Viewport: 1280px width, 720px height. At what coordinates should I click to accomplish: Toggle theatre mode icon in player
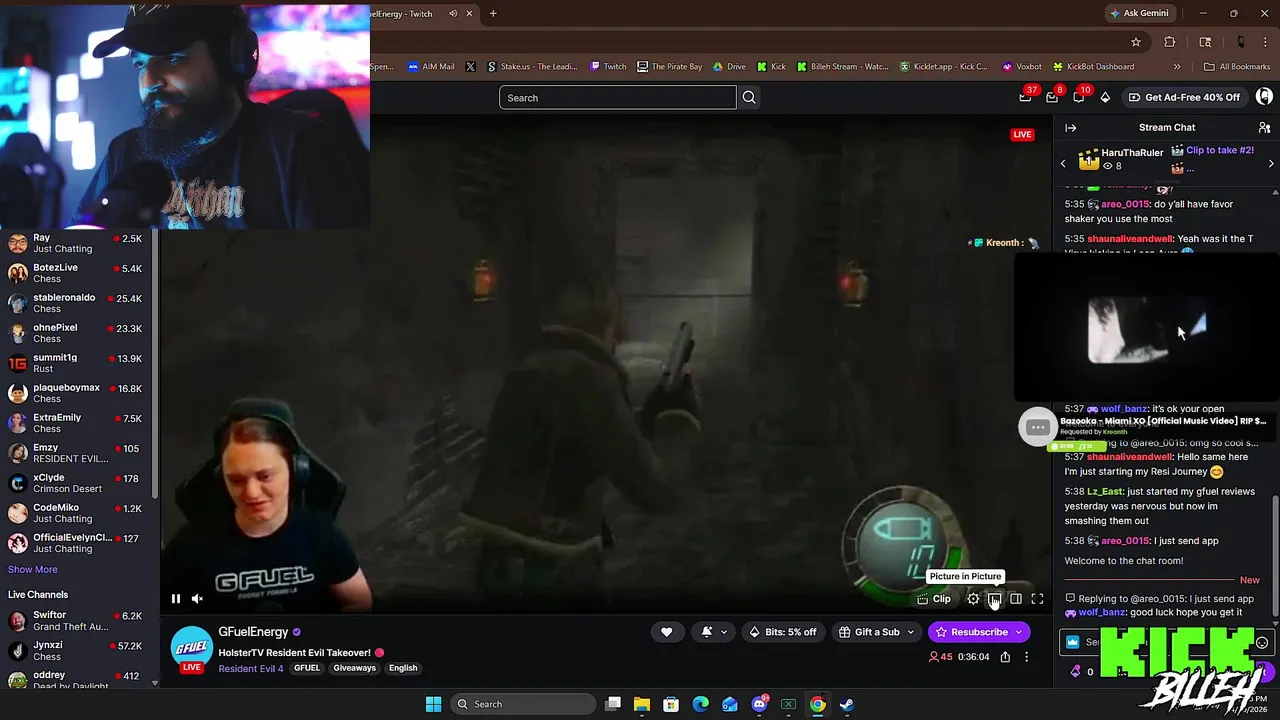1016,599
